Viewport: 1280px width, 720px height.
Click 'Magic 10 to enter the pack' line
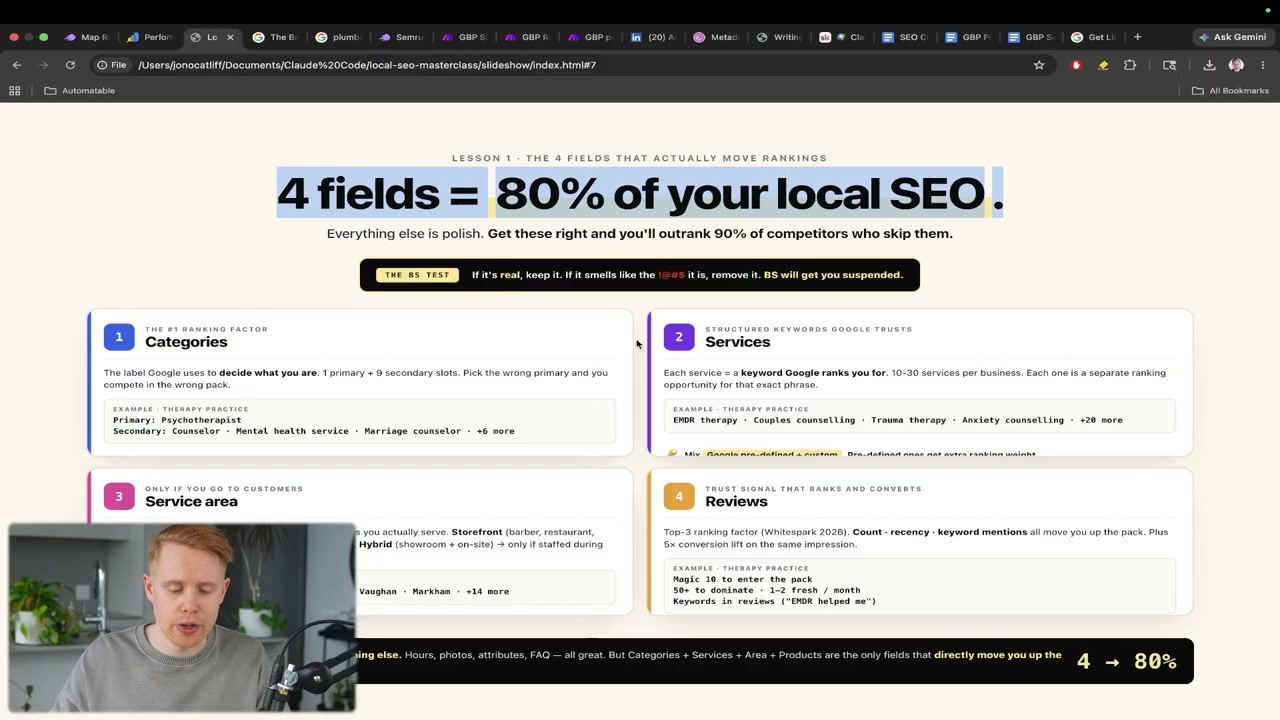[743, 580]
